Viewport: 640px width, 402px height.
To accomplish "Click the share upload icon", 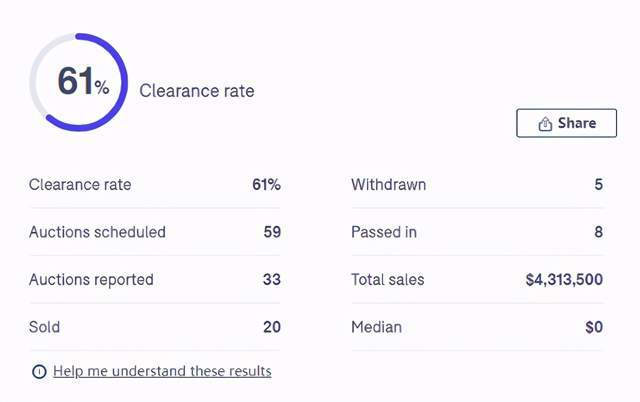I will point(545,124).
